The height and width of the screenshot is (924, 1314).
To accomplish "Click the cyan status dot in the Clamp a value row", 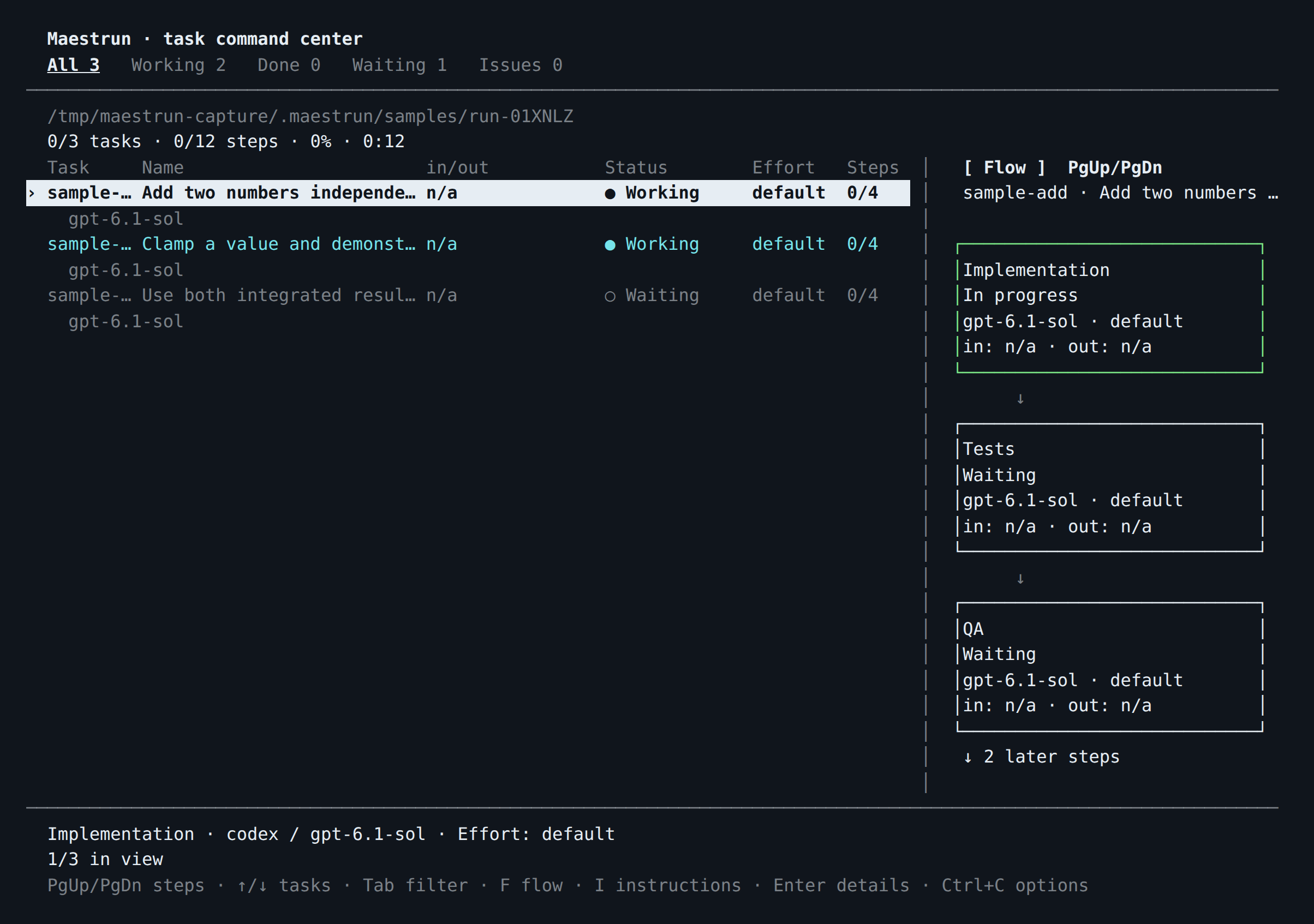I will [x=610, y=245].
